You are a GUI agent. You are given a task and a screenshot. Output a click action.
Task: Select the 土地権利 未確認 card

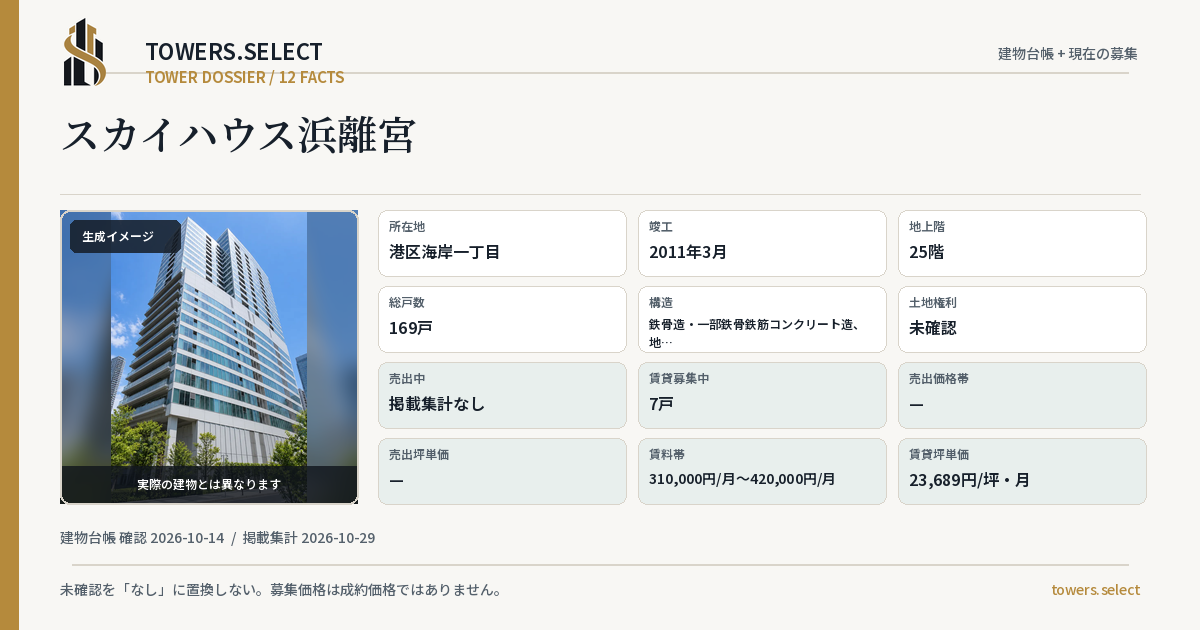1022,319
